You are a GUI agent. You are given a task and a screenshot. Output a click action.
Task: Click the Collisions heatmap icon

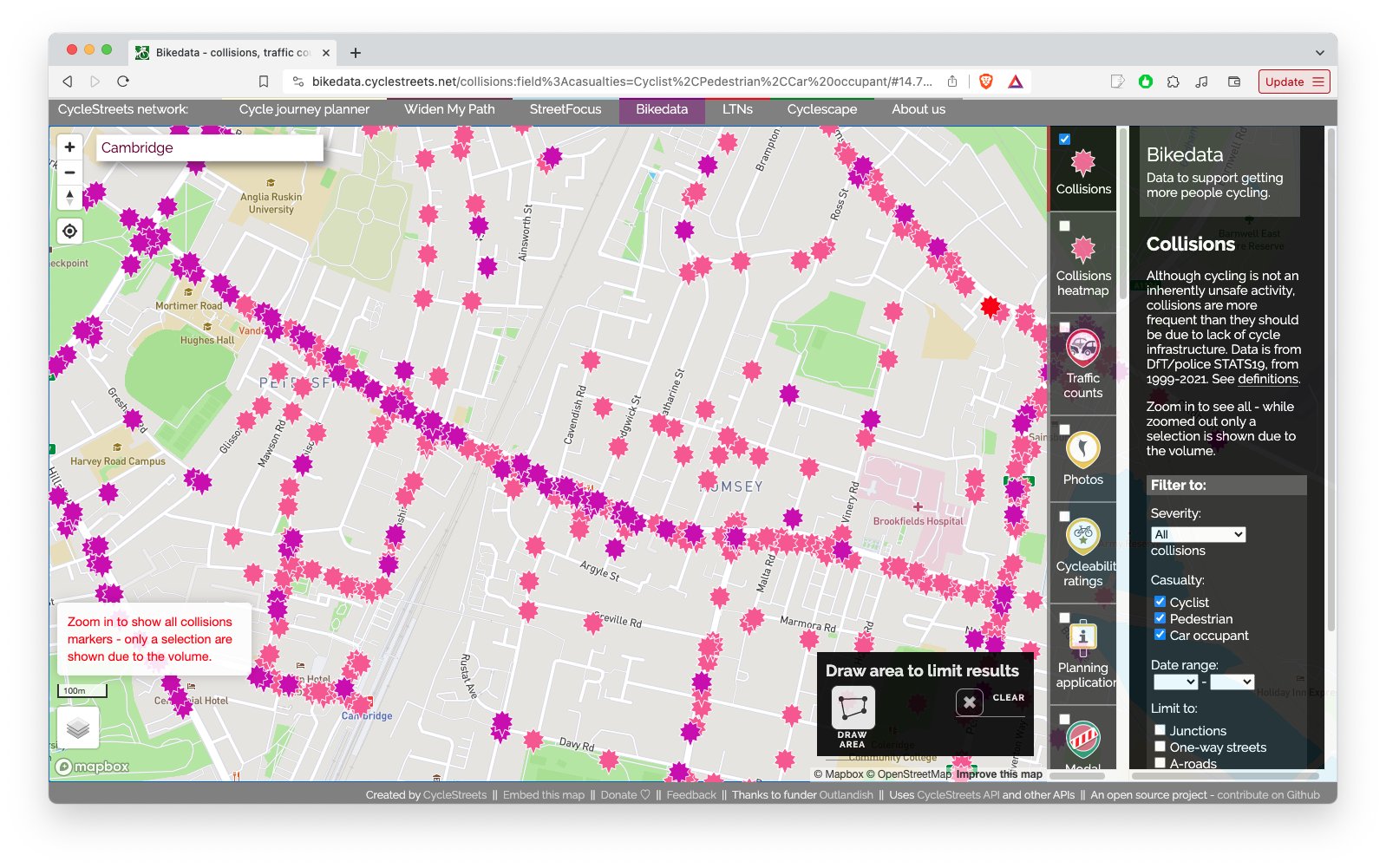coord(1082,250)
